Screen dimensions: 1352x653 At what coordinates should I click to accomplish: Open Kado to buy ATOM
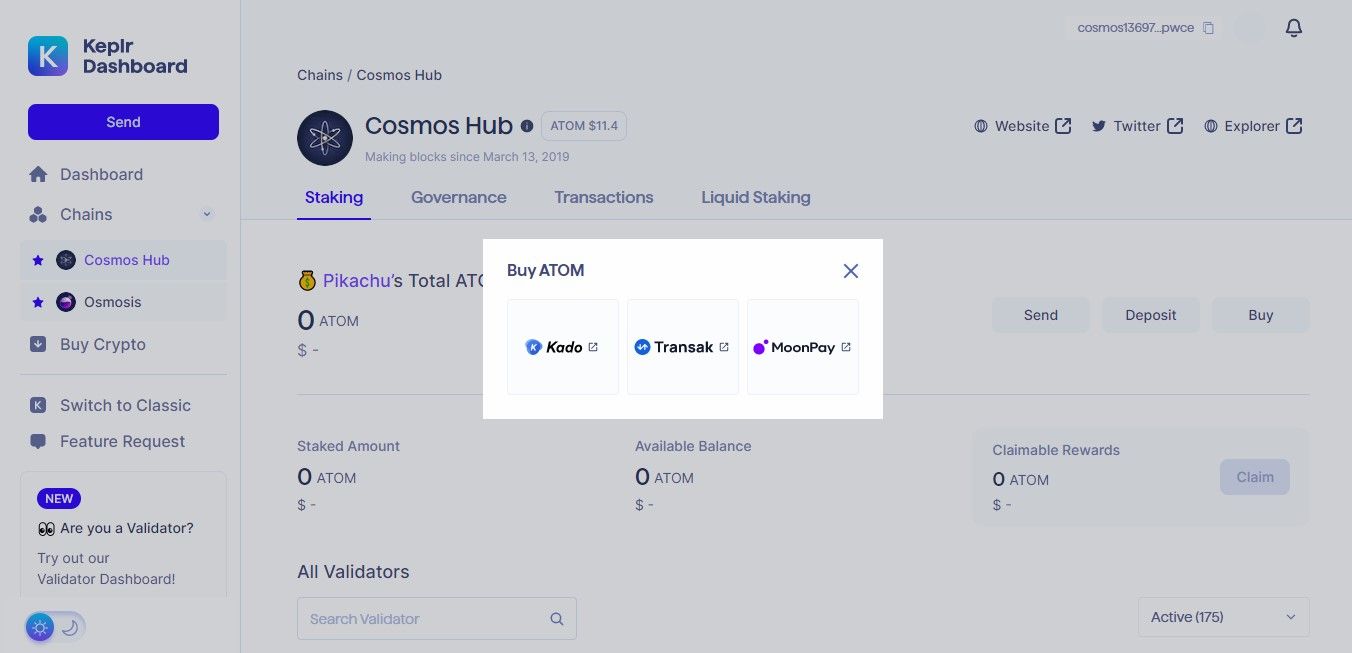coord(563,347)
